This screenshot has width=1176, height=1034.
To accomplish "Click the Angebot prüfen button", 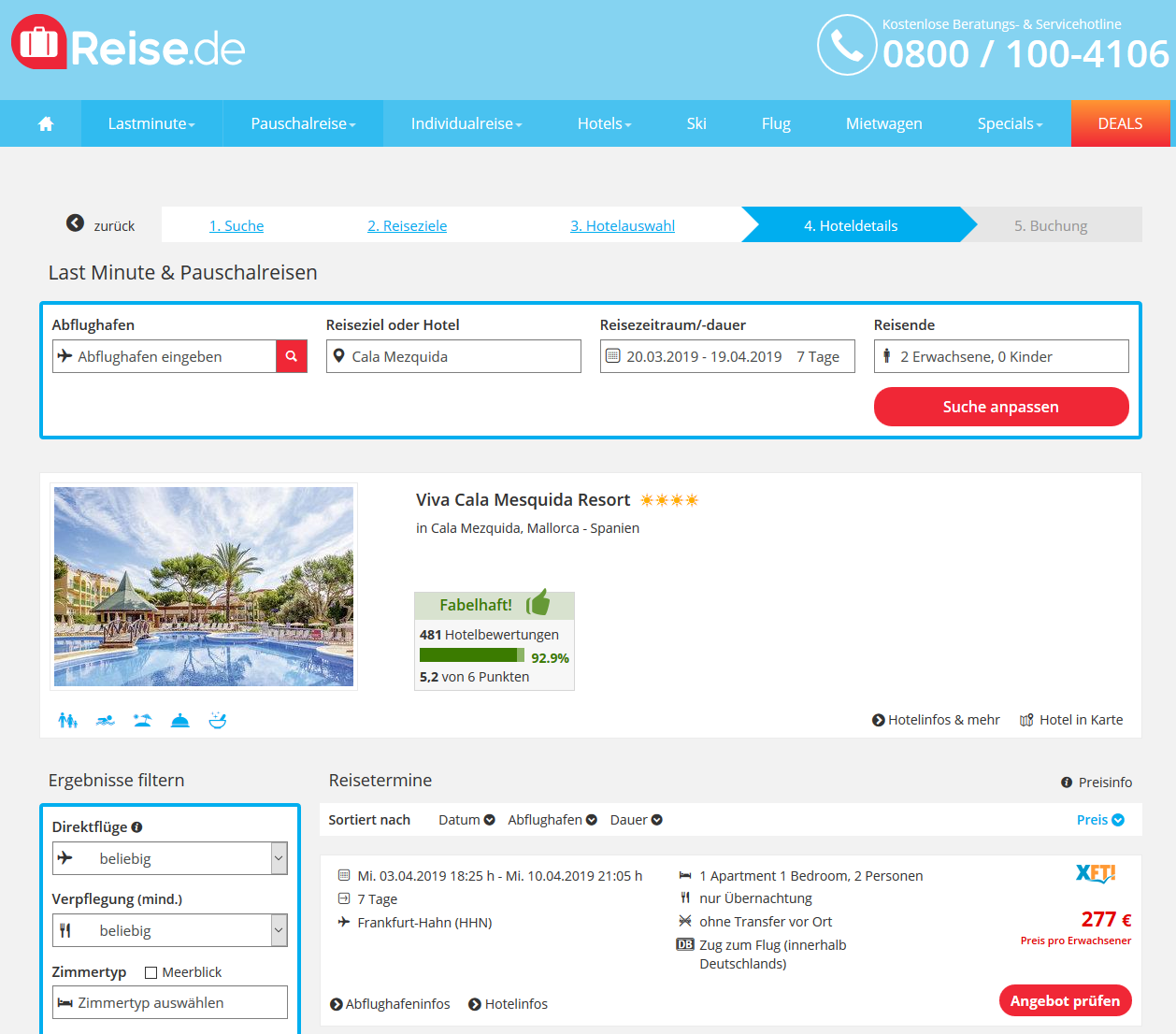I will click(x=1066, y=1000).
